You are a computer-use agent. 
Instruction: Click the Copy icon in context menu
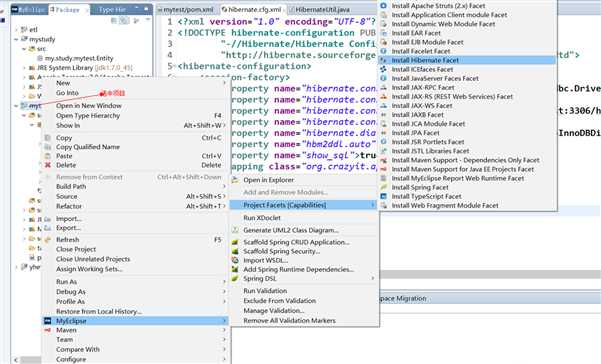click(x=48, y=138)
